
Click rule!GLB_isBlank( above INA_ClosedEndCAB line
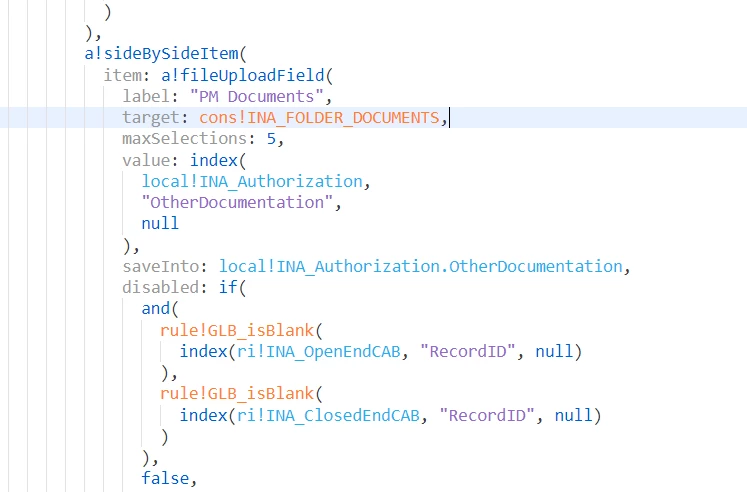[x=242, y=394]
